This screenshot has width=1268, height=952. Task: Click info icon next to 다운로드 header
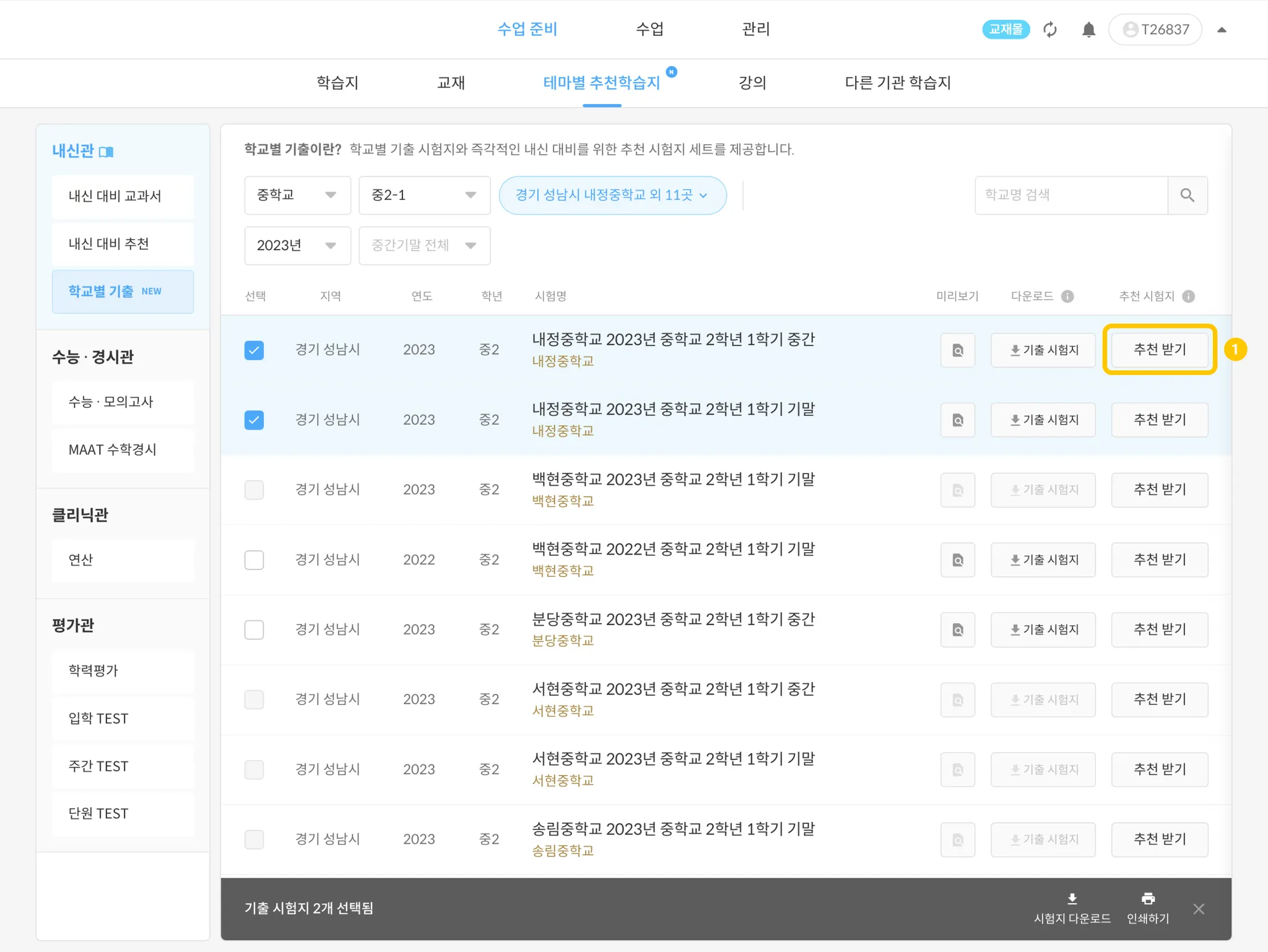(x=1067, y=296)
